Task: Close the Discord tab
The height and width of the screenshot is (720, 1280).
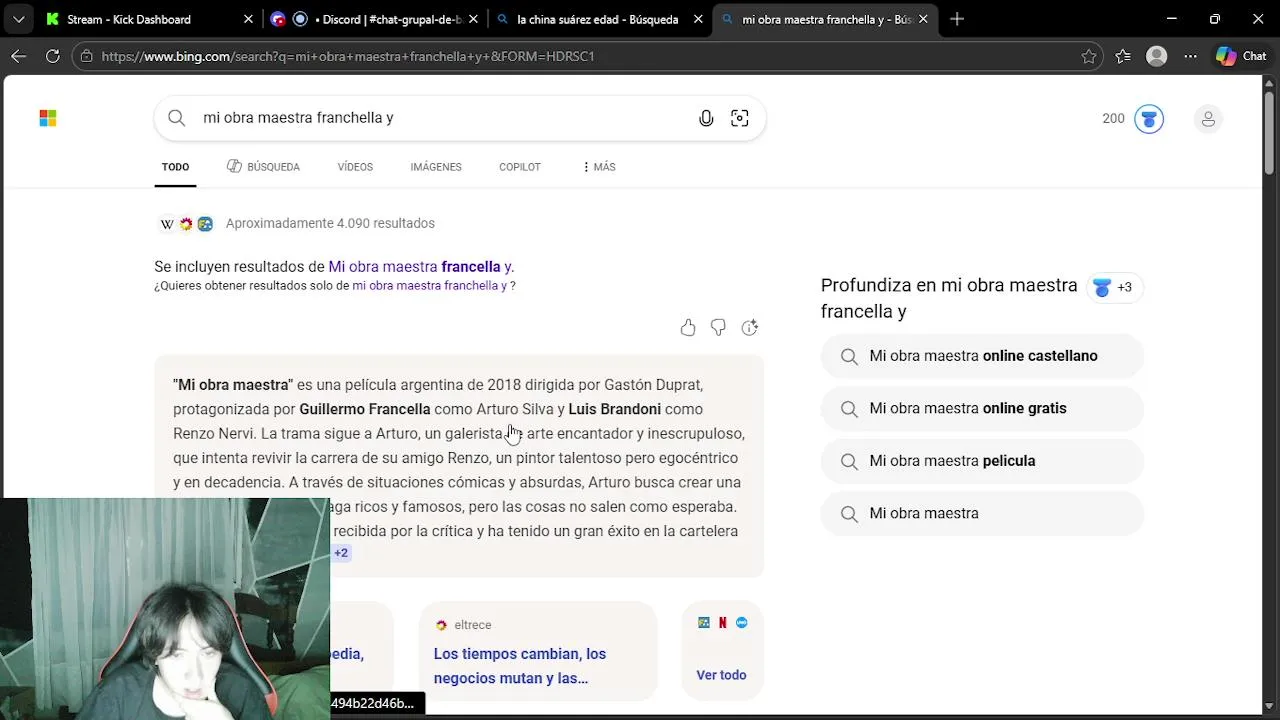Action: 473,19
